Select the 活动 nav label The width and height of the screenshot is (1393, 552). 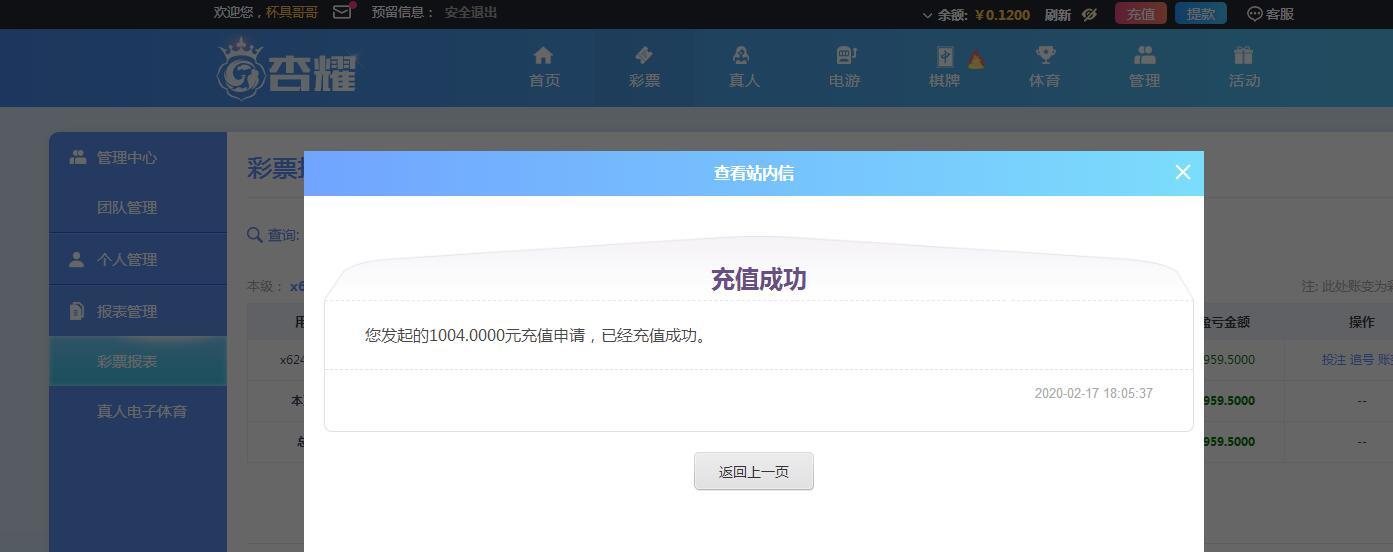(x=1245, y=81)
